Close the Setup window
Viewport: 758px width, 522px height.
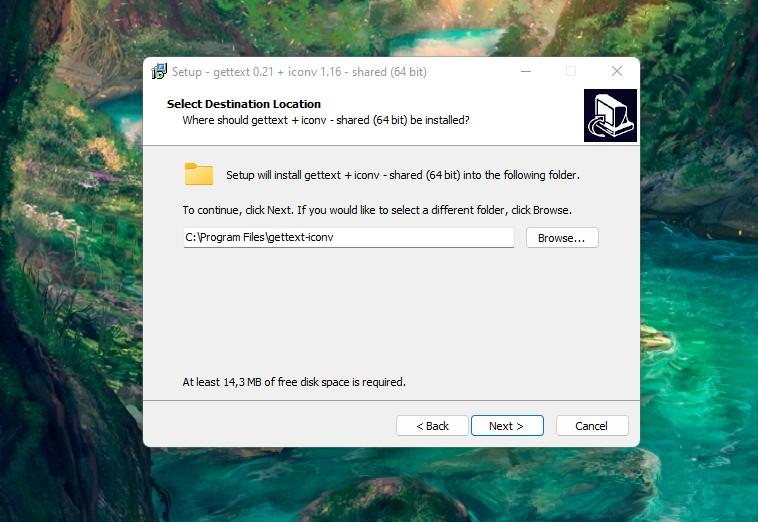tap(617, 72)
